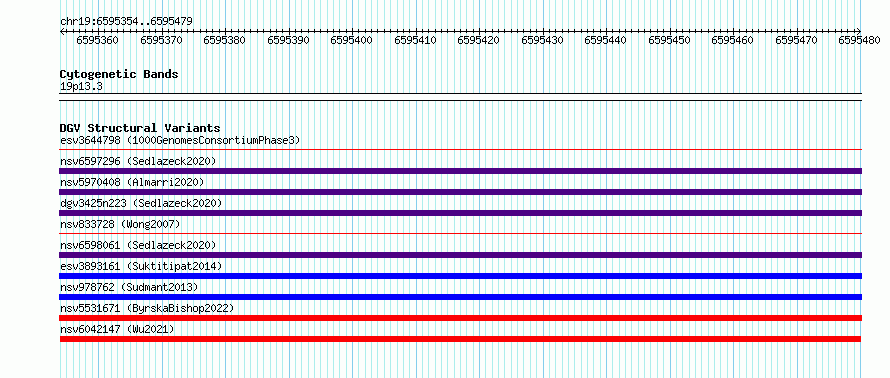
Task: Click ruler position 6595460
Action: [733, 40]
